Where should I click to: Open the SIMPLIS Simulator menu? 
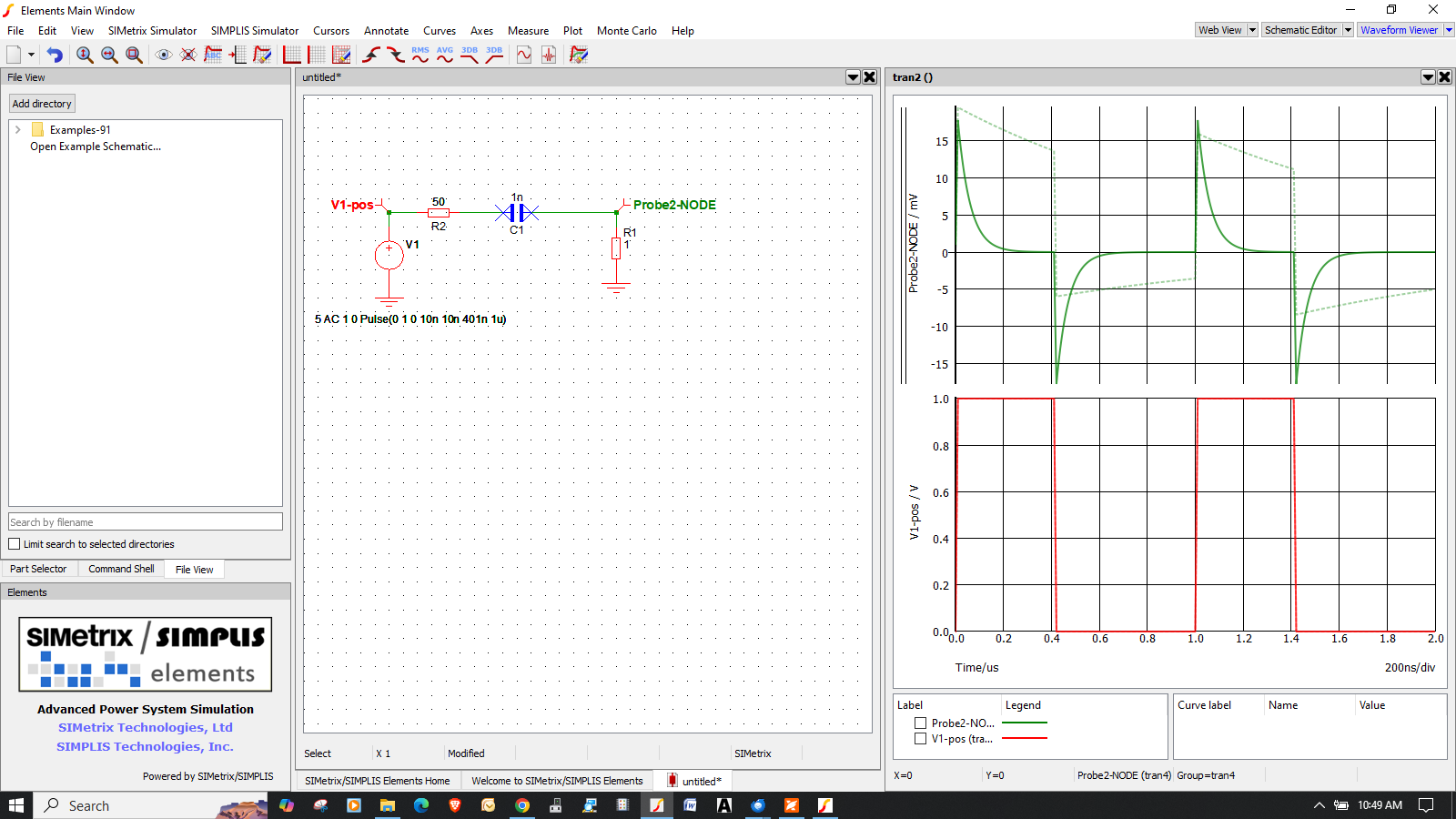coord(255,31)
